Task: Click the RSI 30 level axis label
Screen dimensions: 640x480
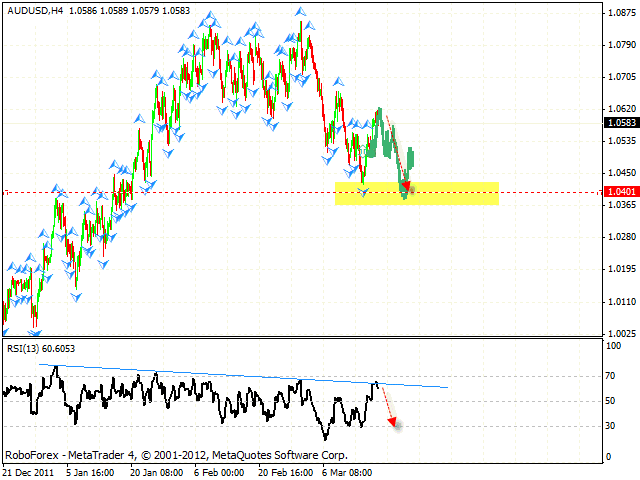Action: point(610,426)
